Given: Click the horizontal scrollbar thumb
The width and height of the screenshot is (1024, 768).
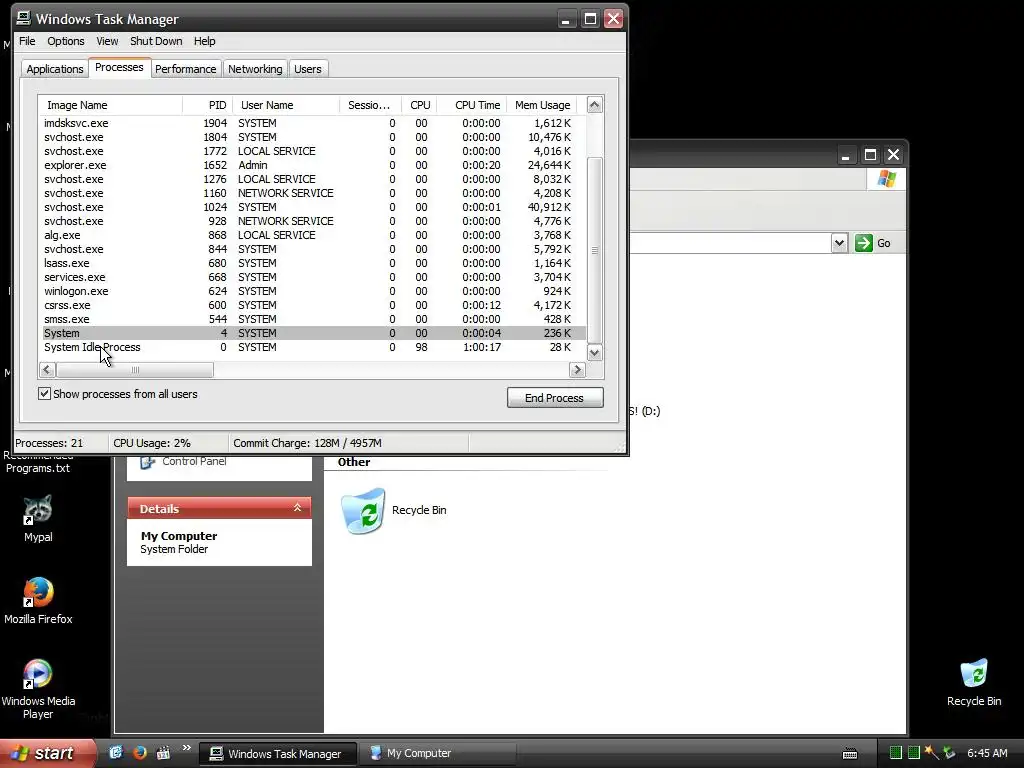Looking at the screenshot, I should click(135, 370).
